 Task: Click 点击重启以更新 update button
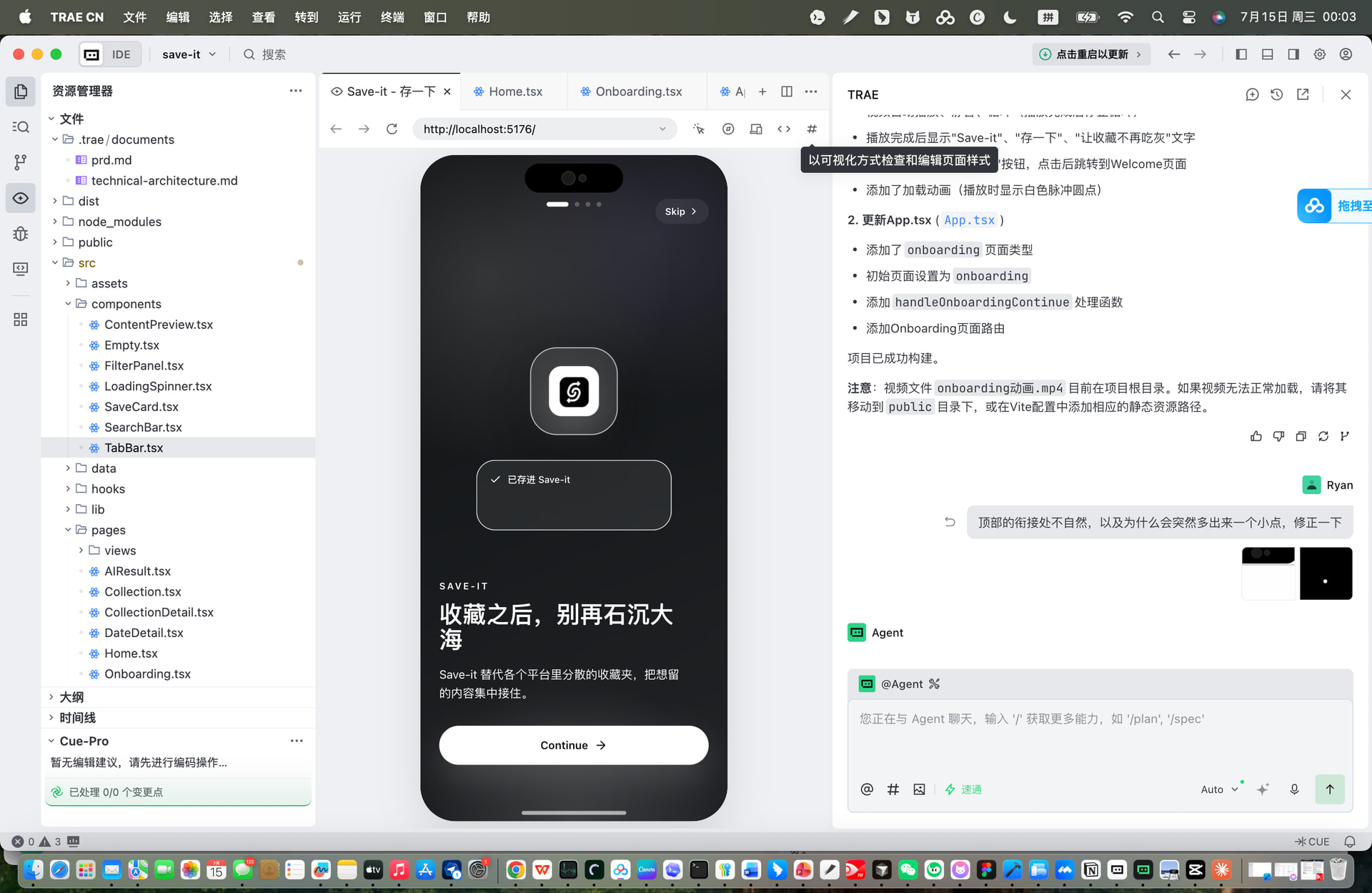1091,54
